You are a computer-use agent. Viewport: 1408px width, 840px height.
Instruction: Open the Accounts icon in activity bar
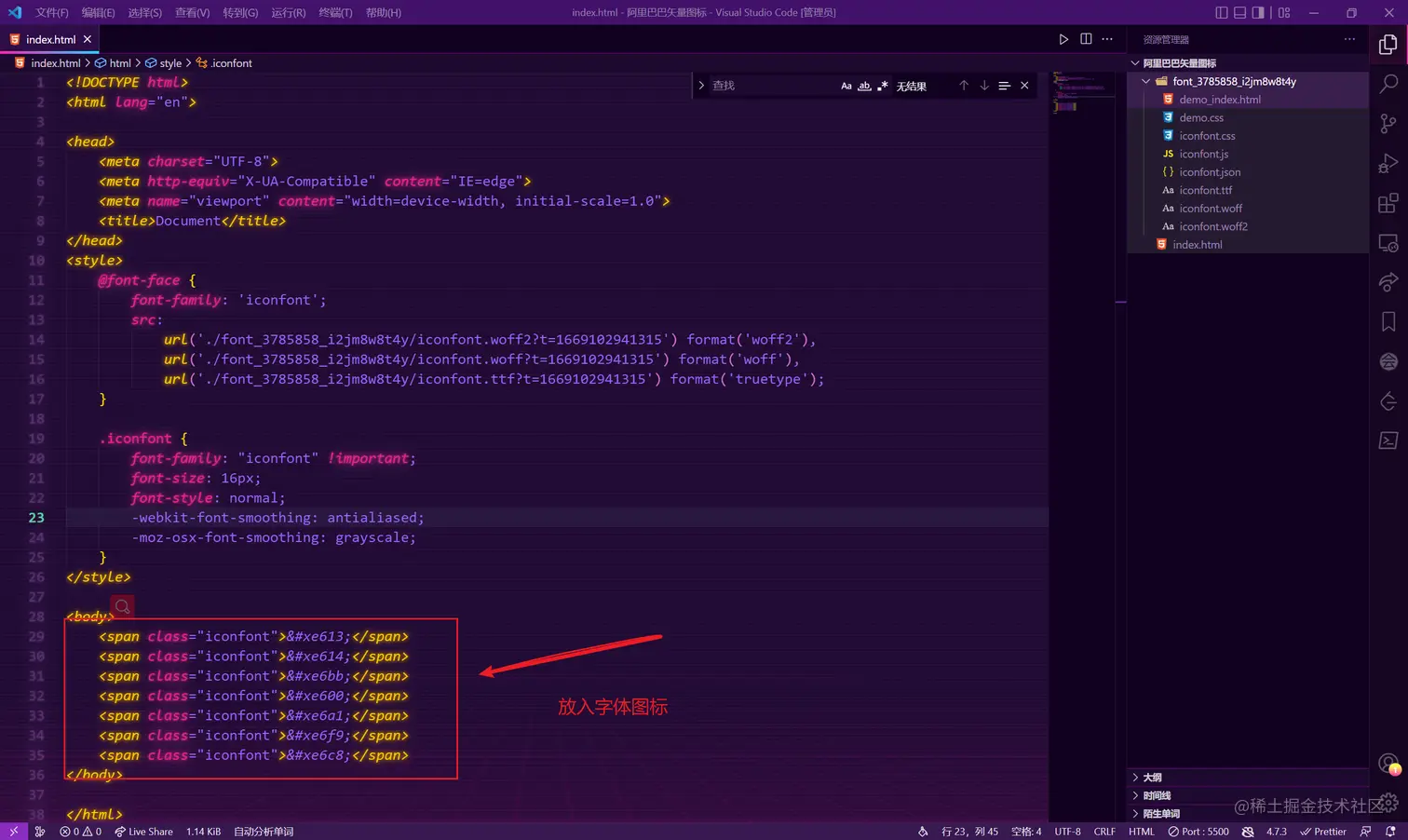pos(1388,763)
